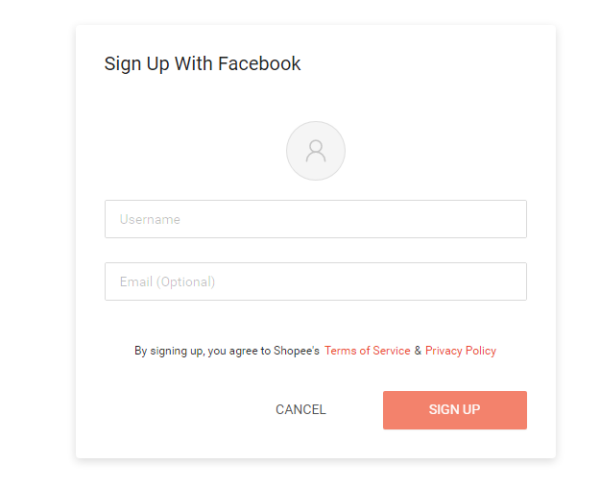This screenshot has width=600, height=489.
Task: Click the profile avatar placeholder icon
Action: tap(316, 151)
